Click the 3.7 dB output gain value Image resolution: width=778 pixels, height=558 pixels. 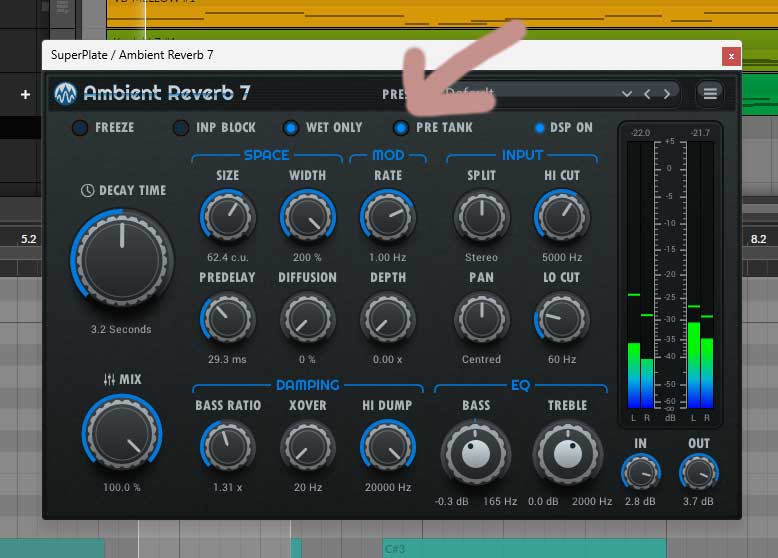pos(698,501)
